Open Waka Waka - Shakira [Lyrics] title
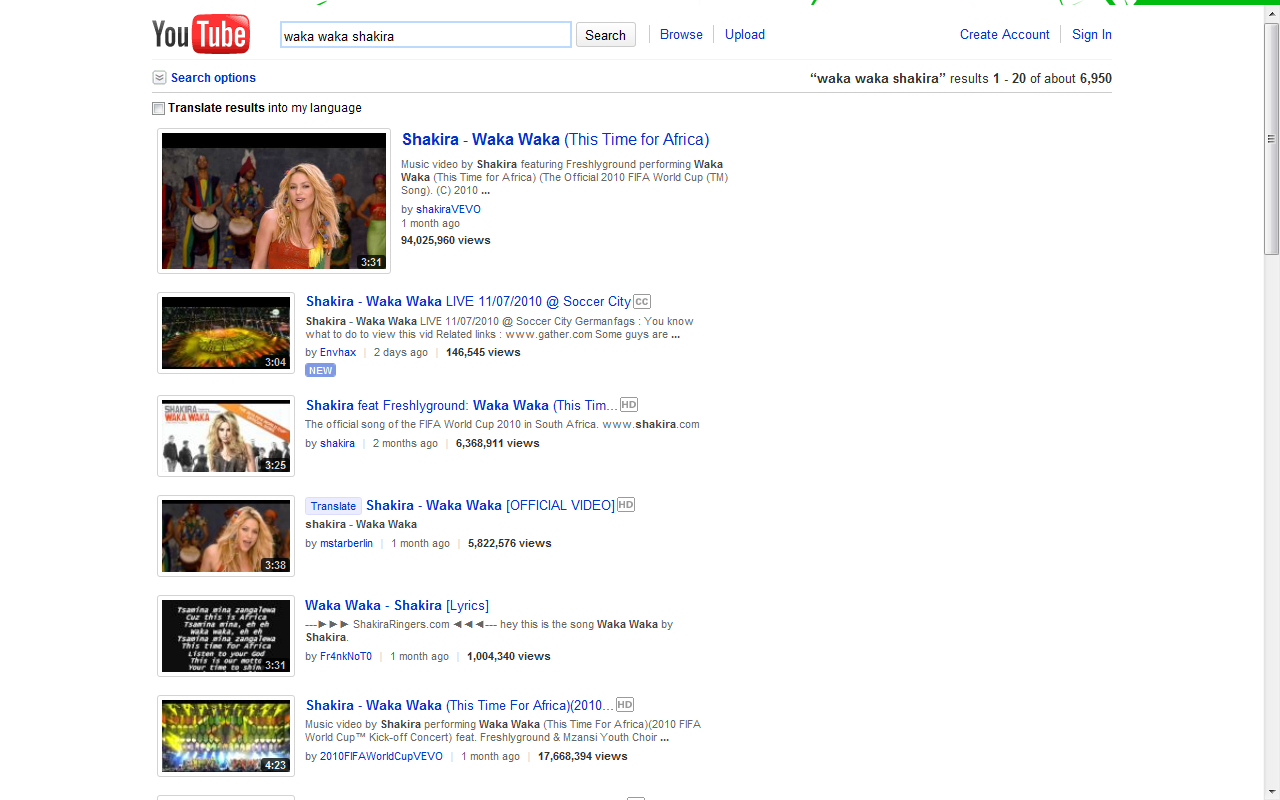This screenshot has width=1280, height=800. coord(397,605)
